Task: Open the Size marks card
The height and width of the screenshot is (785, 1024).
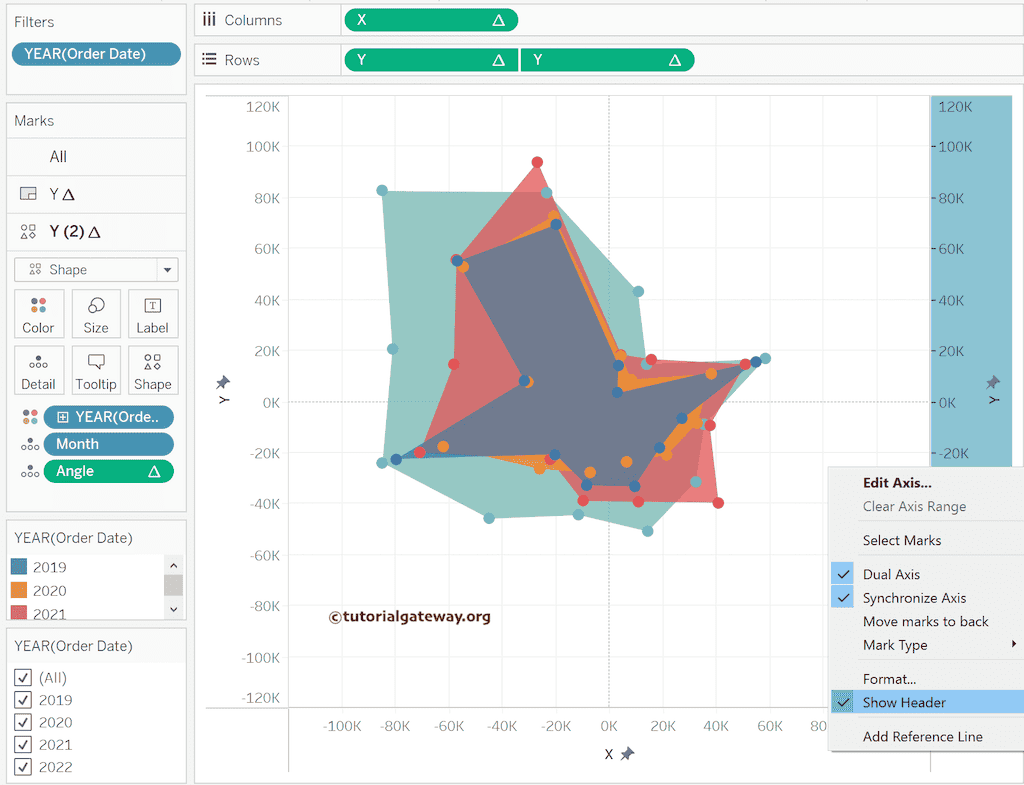Action: coord(96,314)
